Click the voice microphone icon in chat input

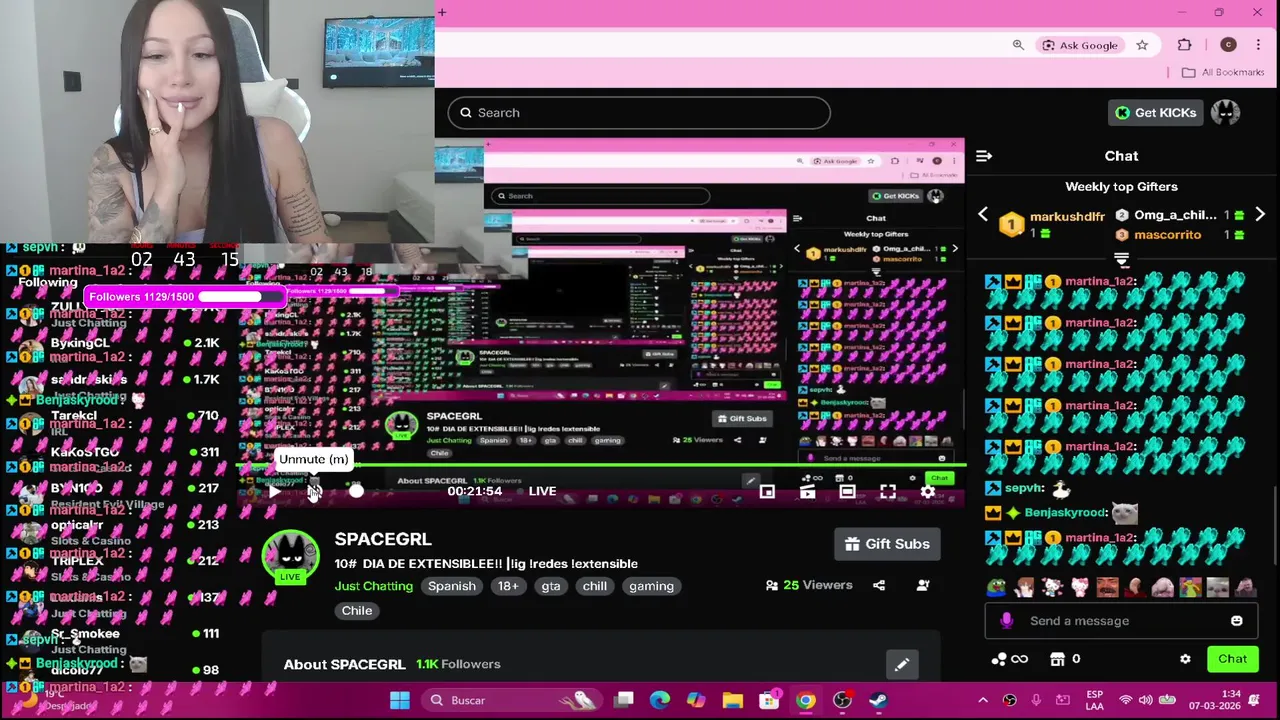tap(1007, 621)
